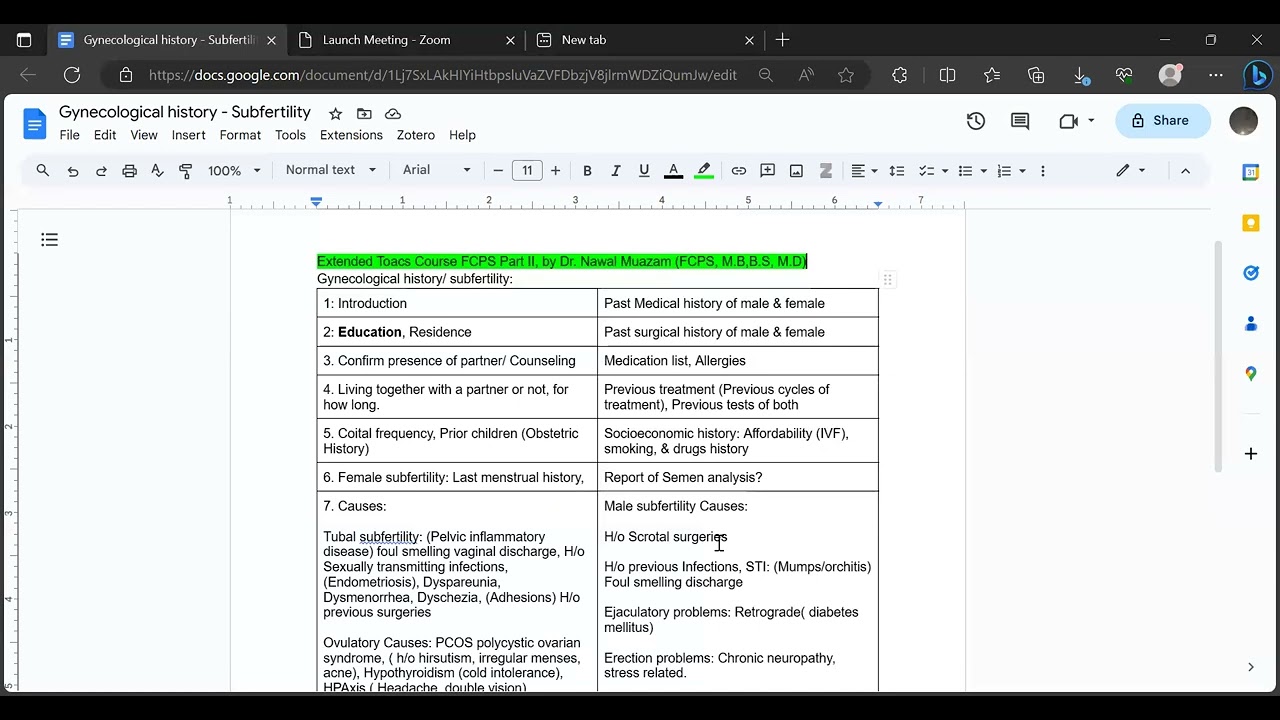Redo the last undone action

point(101,171)
